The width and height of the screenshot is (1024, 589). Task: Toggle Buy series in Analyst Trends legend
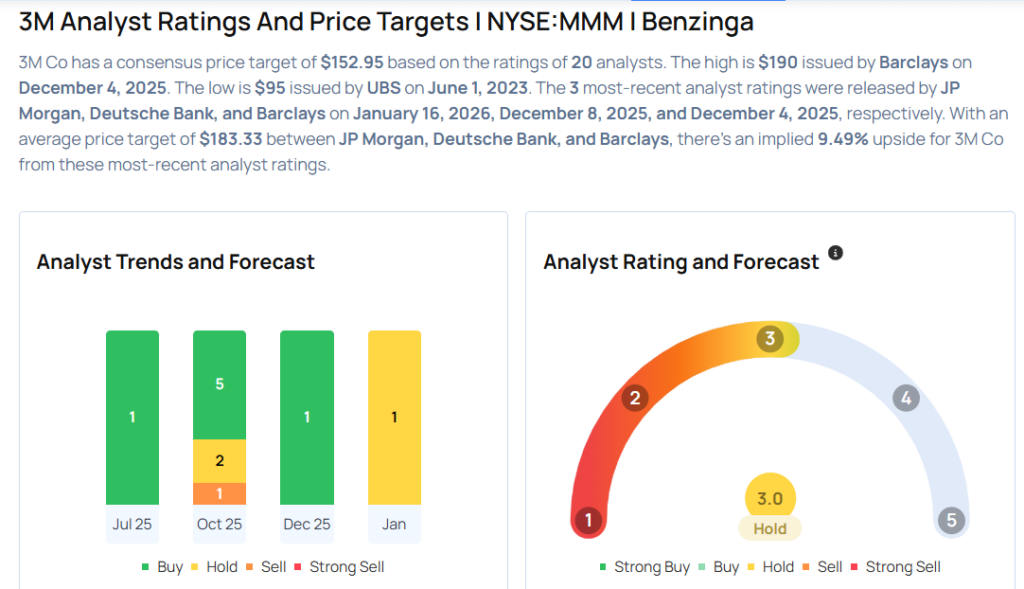pos(161,567)
